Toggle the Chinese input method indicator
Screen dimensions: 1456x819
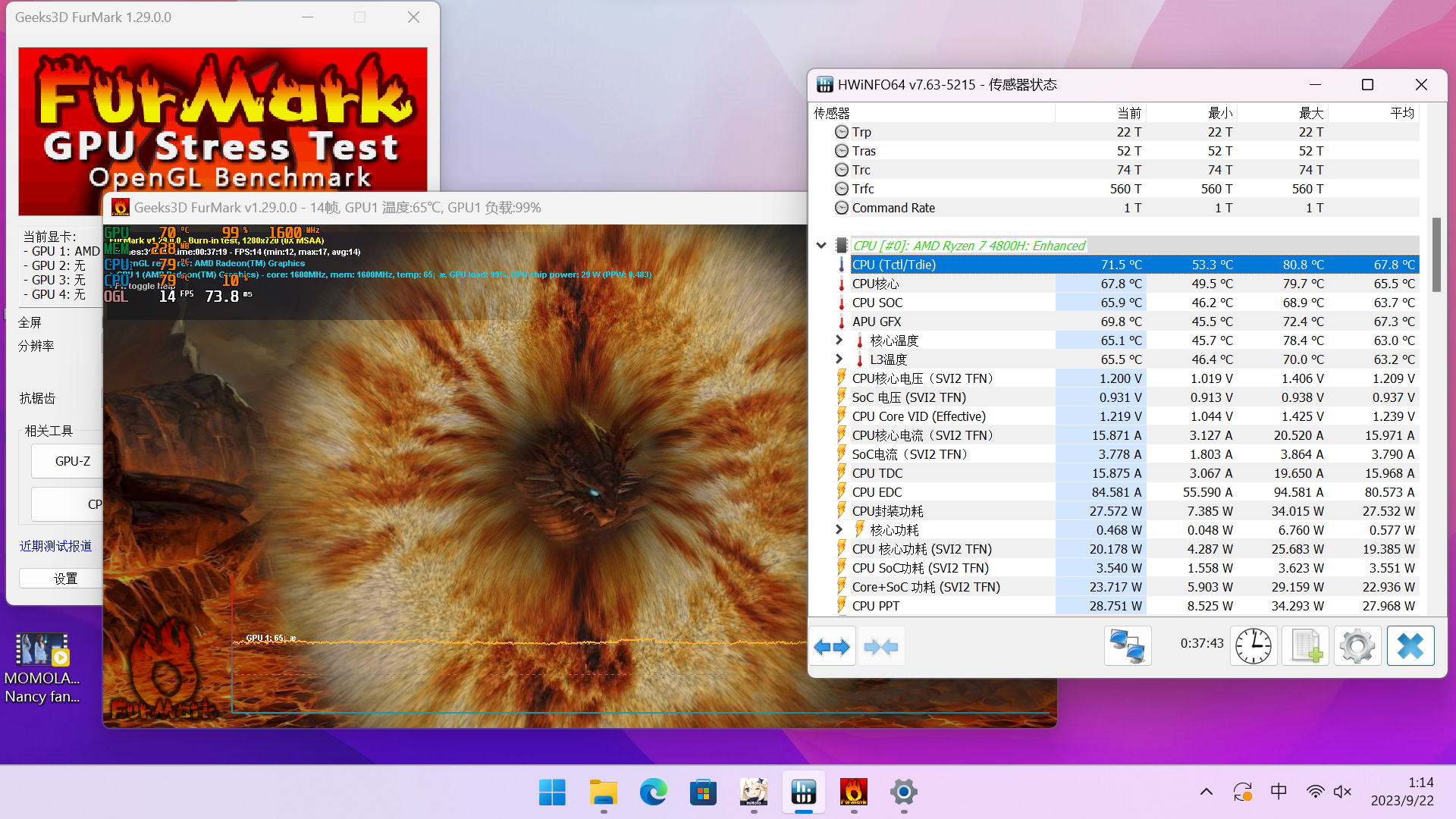1279,792
